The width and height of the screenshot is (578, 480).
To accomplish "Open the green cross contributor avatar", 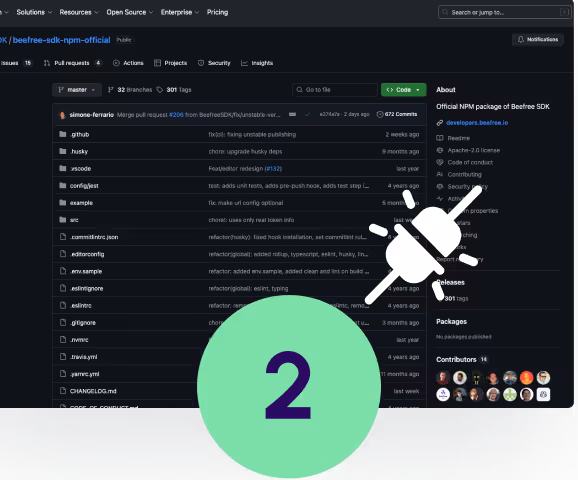I will pyautogui.click(x=510, y=394).
